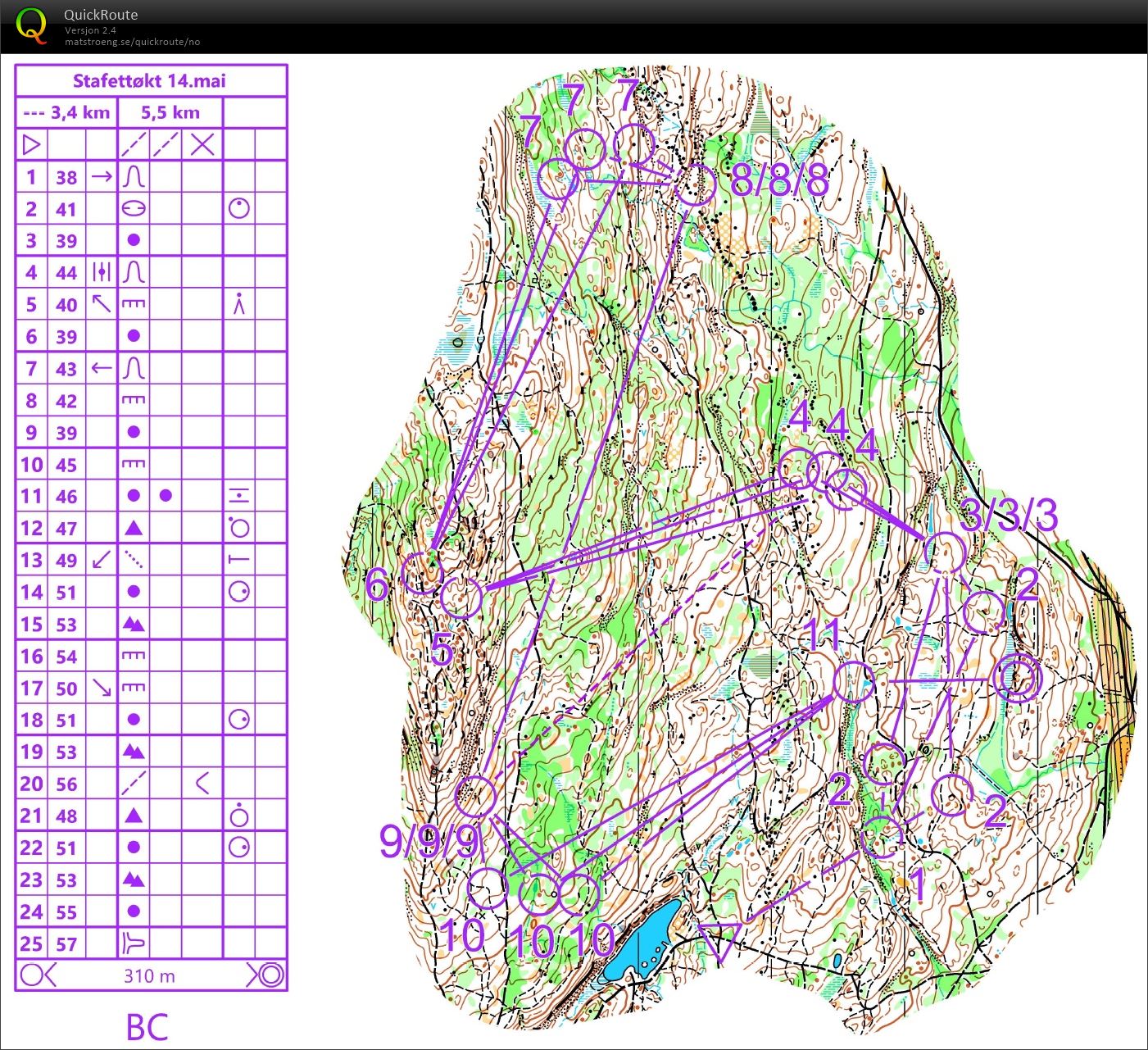Click the control circle labeled 5 on the map
This screenshot has height=1050, width=1148.
[461, 596]
